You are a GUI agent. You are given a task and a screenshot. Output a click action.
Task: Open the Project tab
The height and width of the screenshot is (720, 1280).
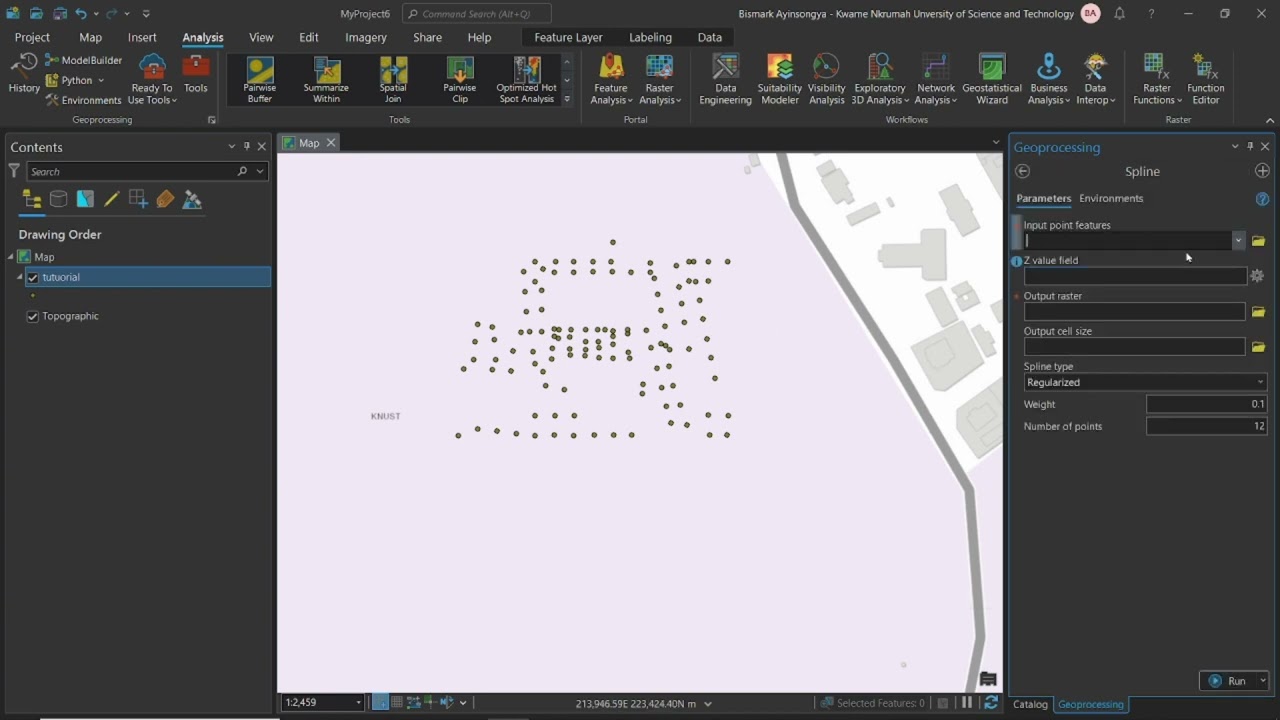[32, 37]
